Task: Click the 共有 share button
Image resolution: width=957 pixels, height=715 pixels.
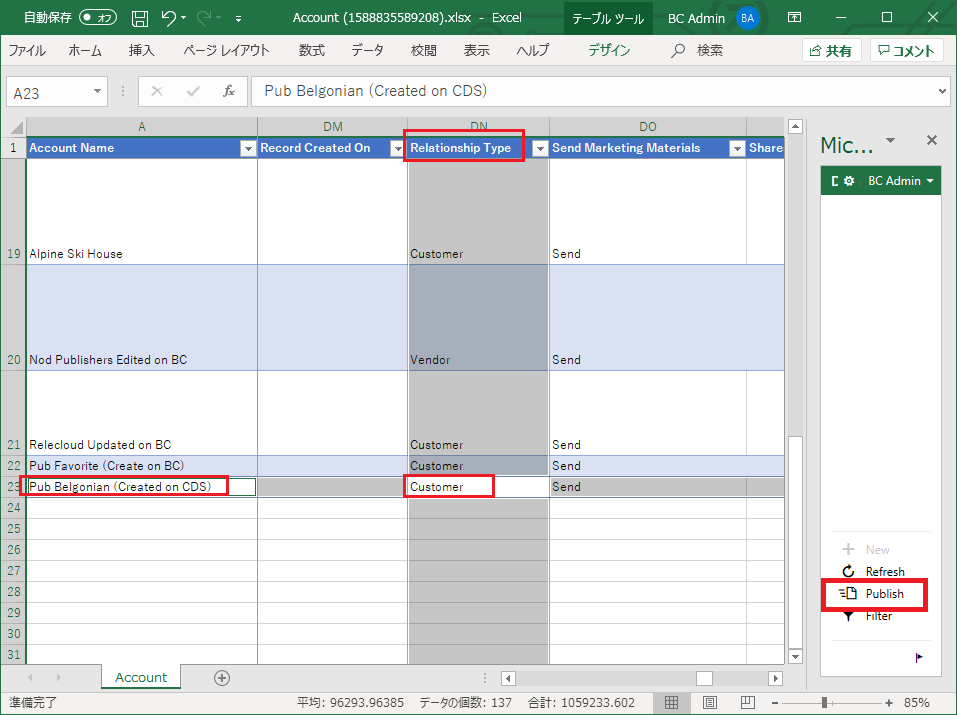Action: 831,51
